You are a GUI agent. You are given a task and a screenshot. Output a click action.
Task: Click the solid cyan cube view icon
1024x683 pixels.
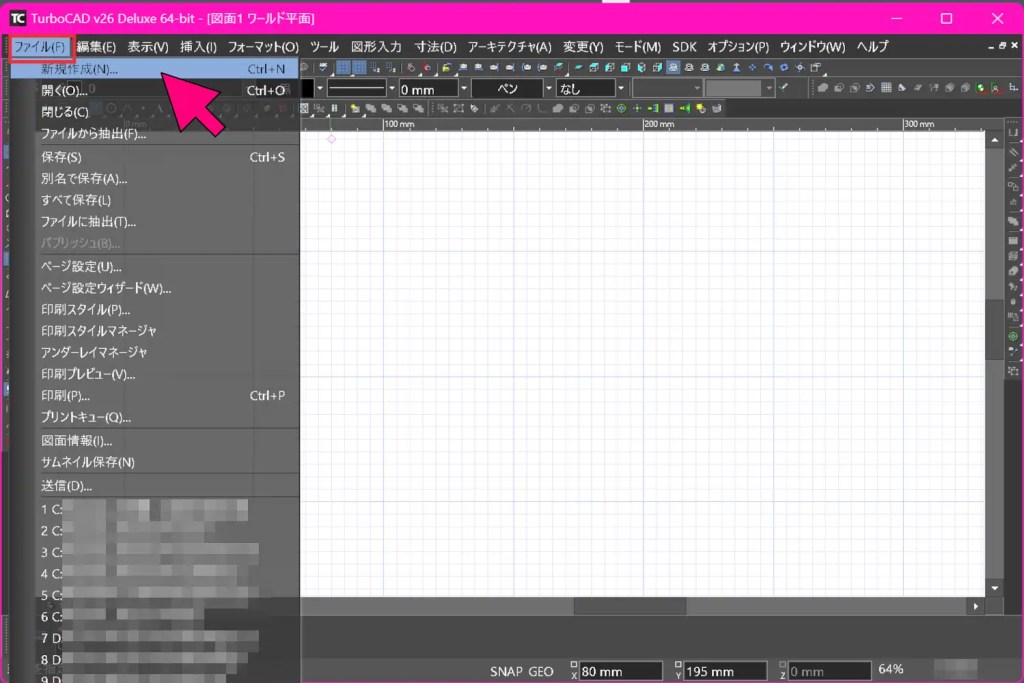click(625, 67)
